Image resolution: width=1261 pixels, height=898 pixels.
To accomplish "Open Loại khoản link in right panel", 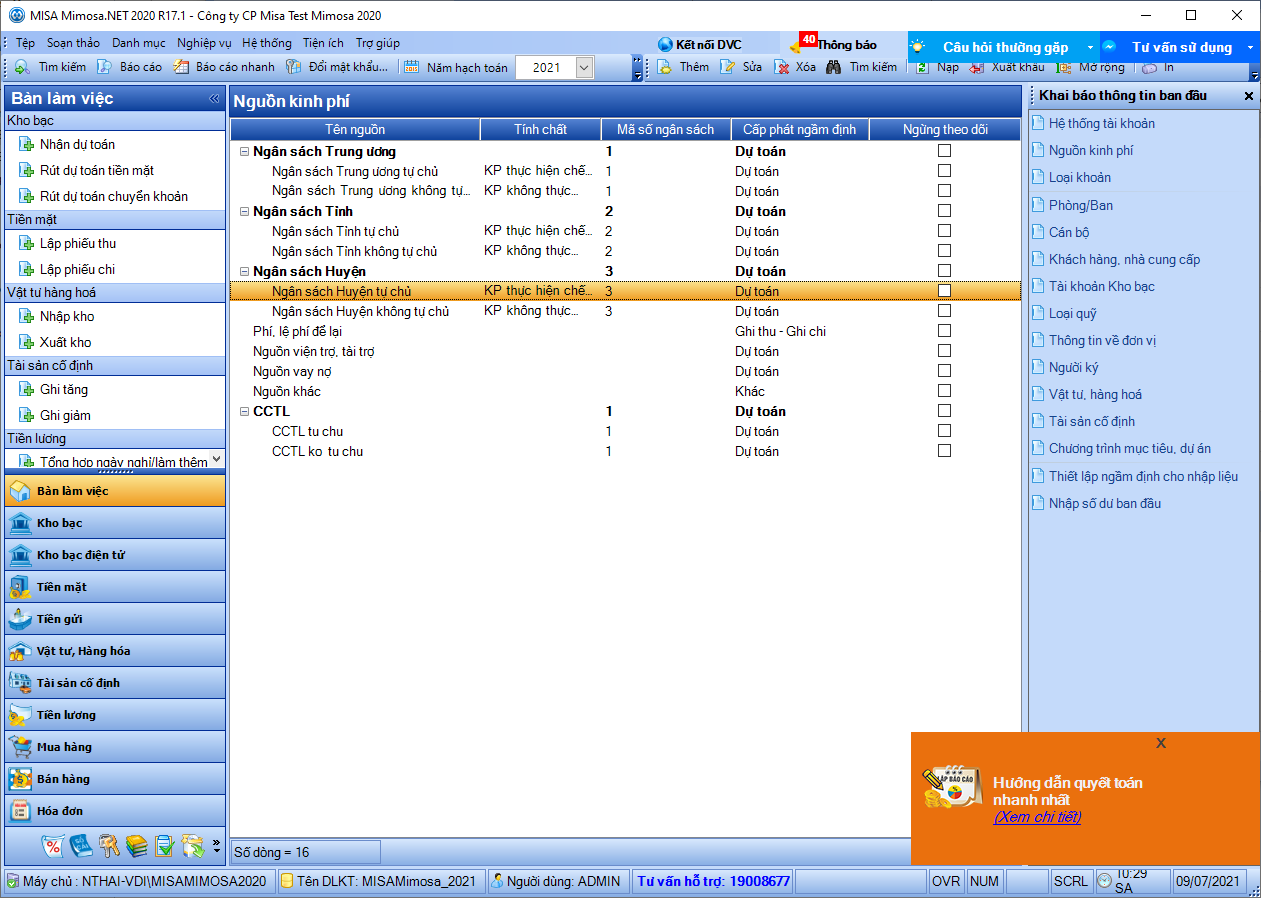I will pyautogui.click(x=1080, y=177).
